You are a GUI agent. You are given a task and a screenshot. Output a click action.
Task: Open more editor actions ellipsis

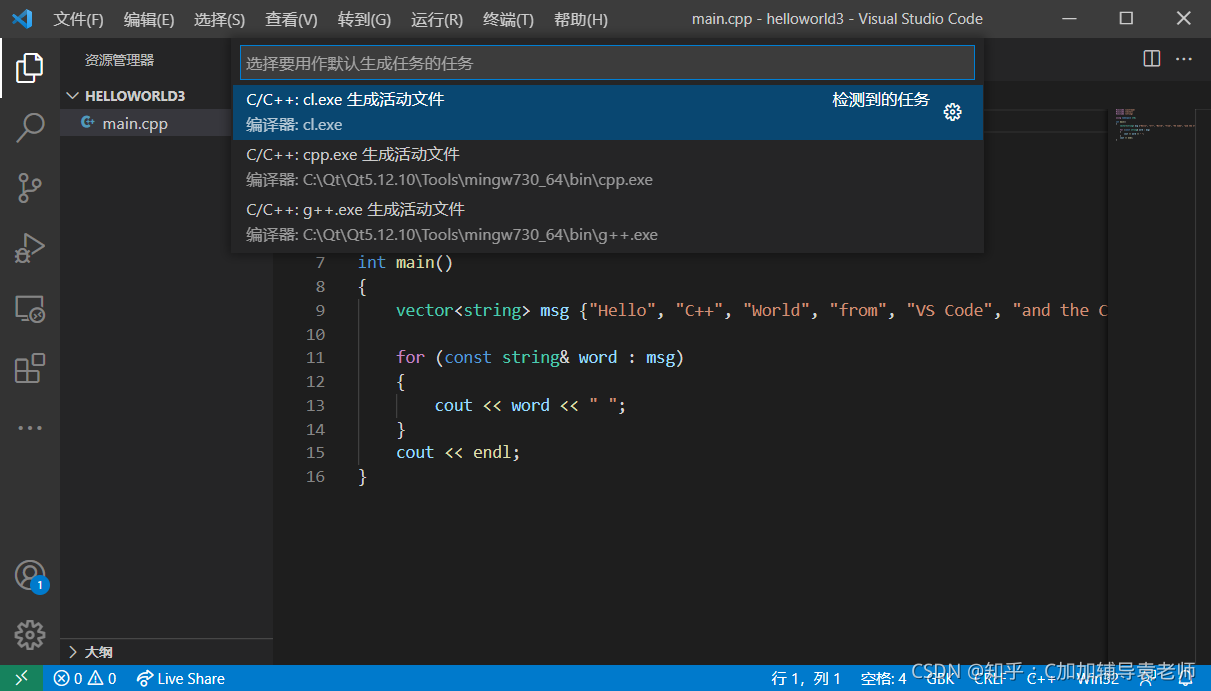(1184, 59)
